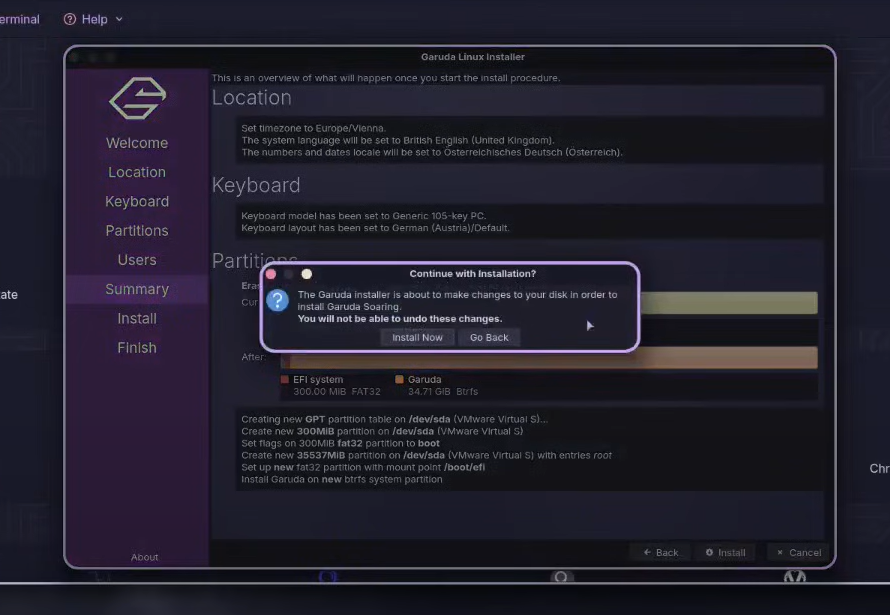Click the highlighted Summary step
Viewport: 890px width, 615px height.
[x=137, y=289]
